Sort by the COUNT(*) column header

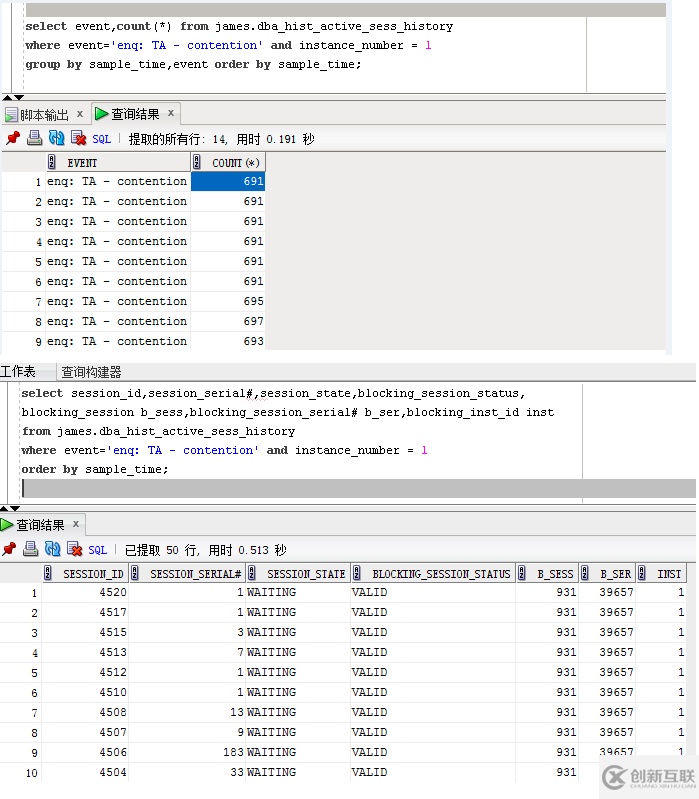[235, 162]
